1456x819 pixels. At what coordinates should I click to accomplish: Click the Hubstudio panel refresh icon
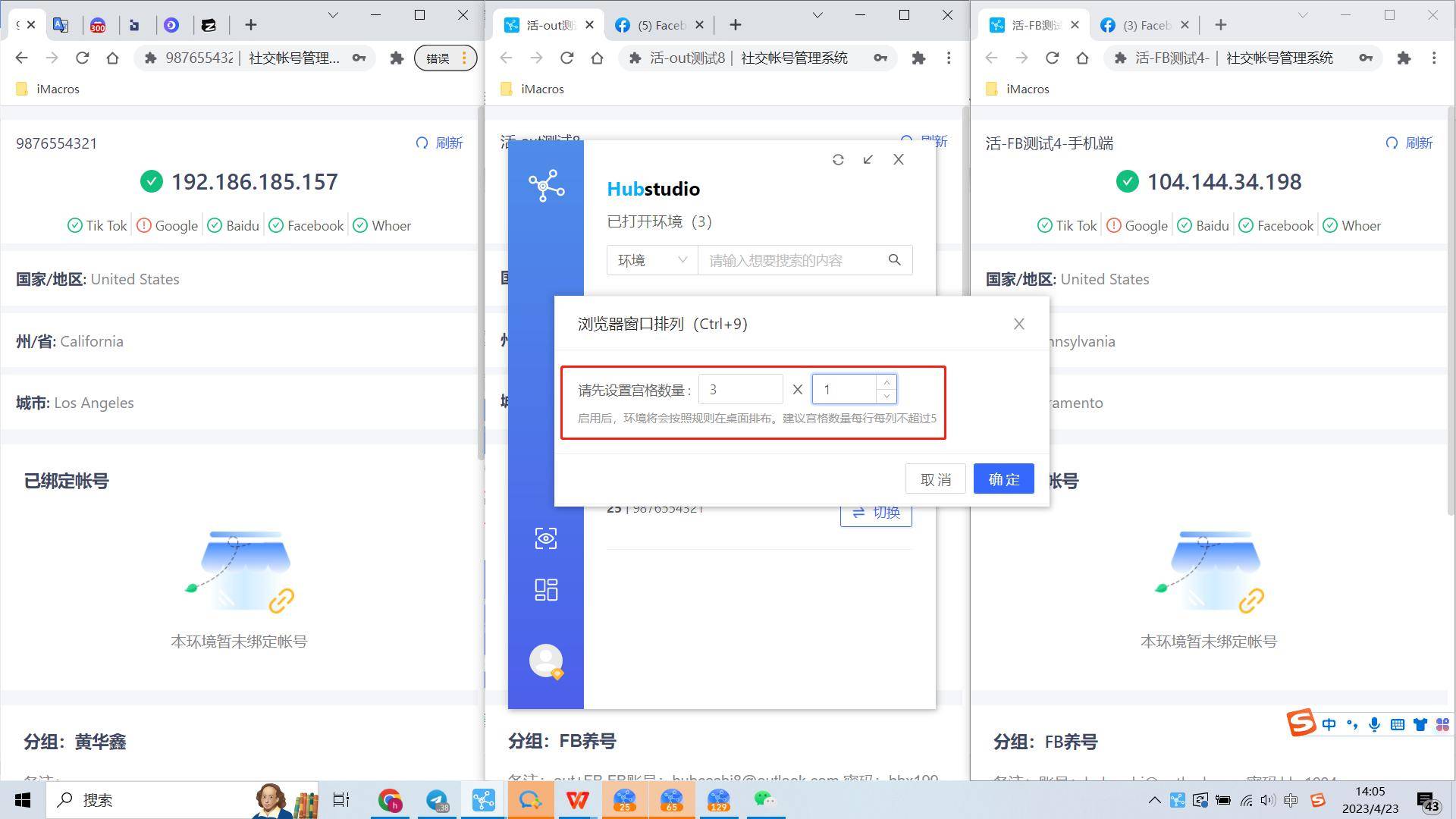838,159
